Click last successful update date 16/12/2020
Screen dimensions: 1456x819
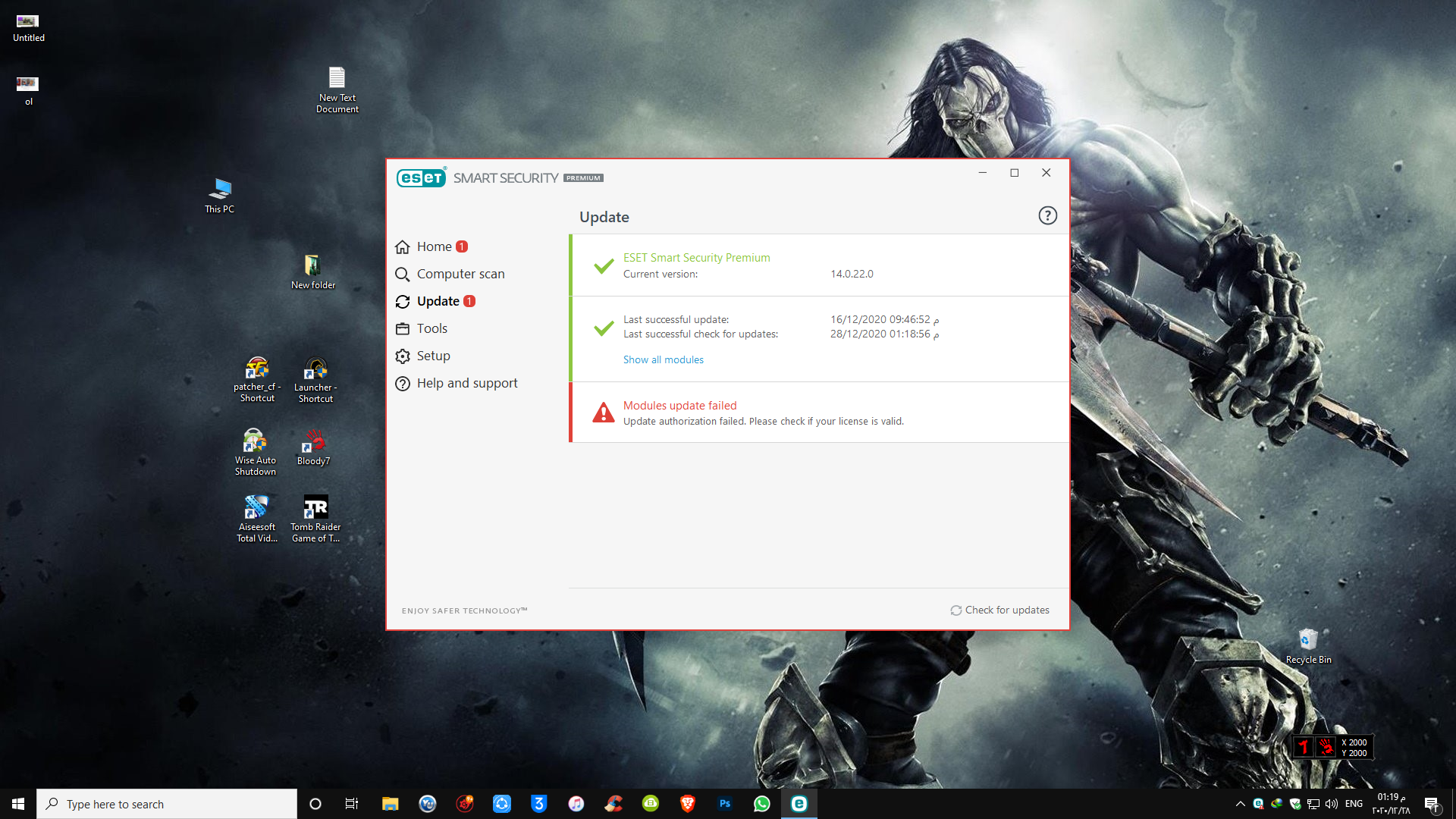[x=884, y=319]
